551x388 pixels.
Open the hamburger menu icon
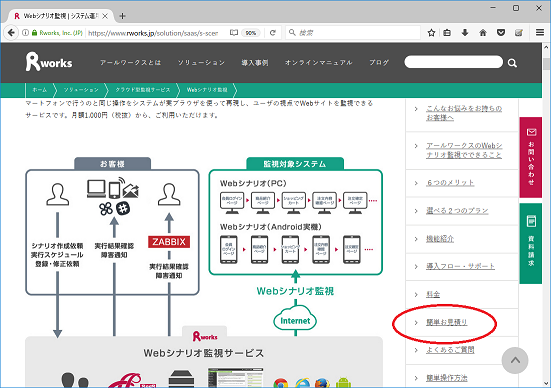(x=540, y=33)
